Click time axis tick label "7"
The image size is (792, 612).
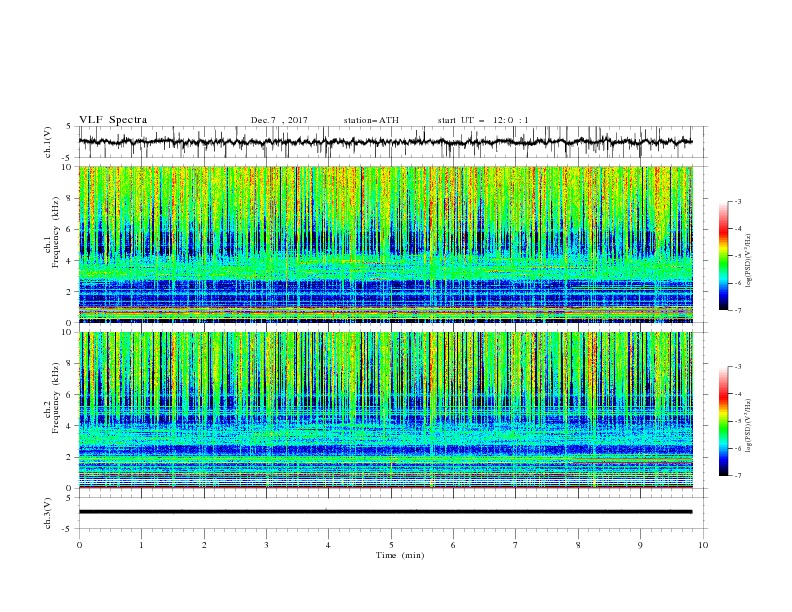(516, 545)
